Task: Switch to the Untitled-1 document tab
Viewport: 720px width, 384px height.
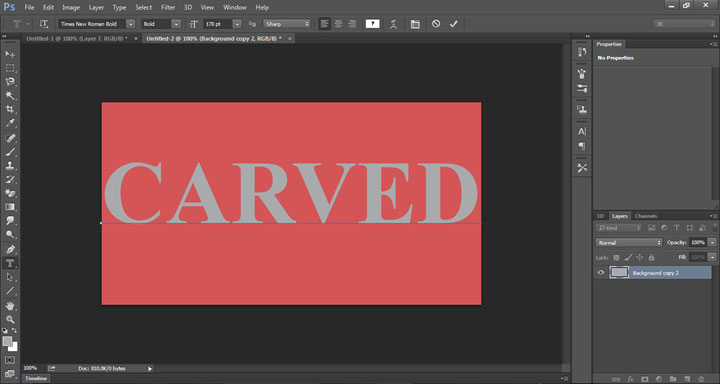Action: pos(77,39)
